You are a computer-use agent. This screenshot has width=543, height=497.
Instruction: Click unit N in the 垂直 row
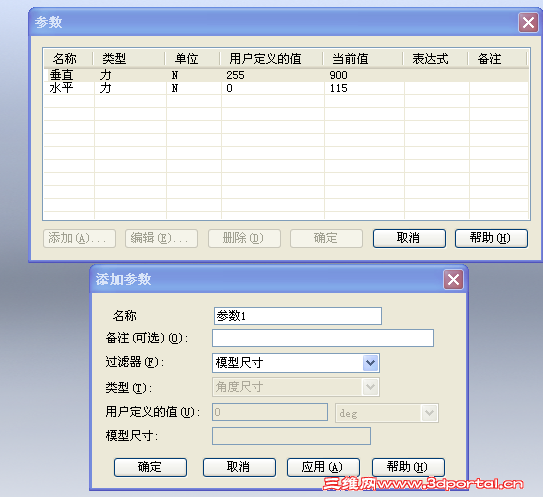[x=175, y=75]
